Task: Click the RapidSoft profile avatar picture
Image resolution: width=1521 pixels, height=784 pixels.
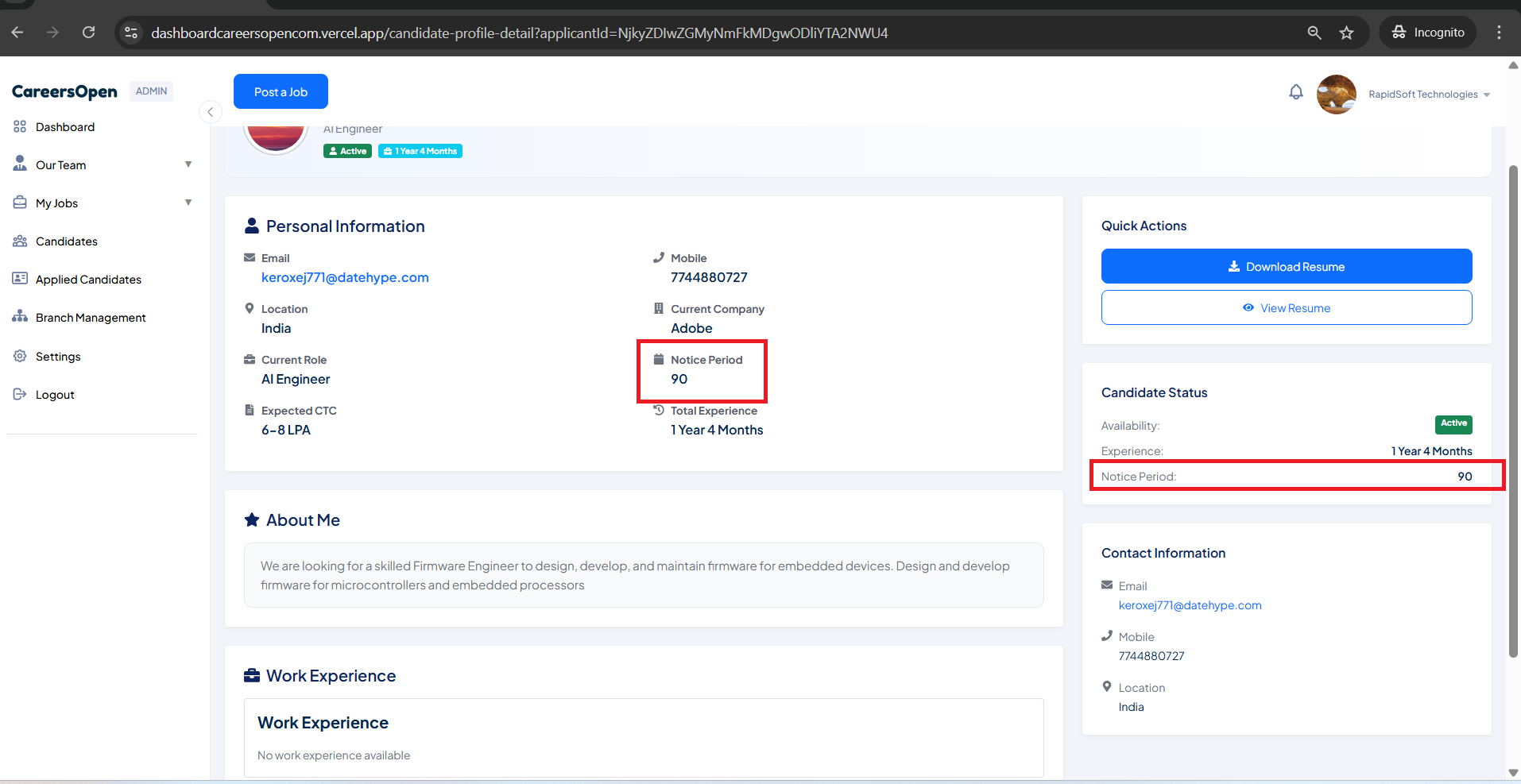Action: click(x=1336, y=95)
